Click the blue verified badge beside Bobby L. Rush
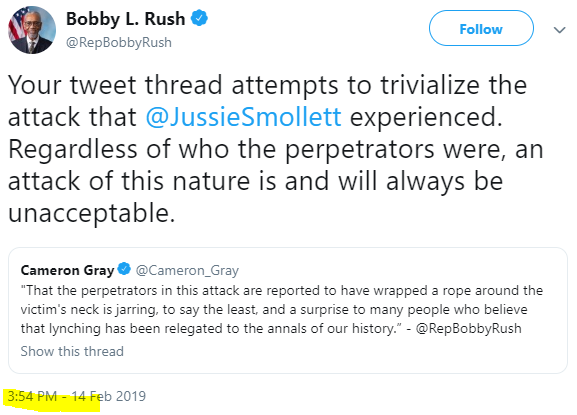Viewport: 577px width, 415px height. click(x=199, y=18)
